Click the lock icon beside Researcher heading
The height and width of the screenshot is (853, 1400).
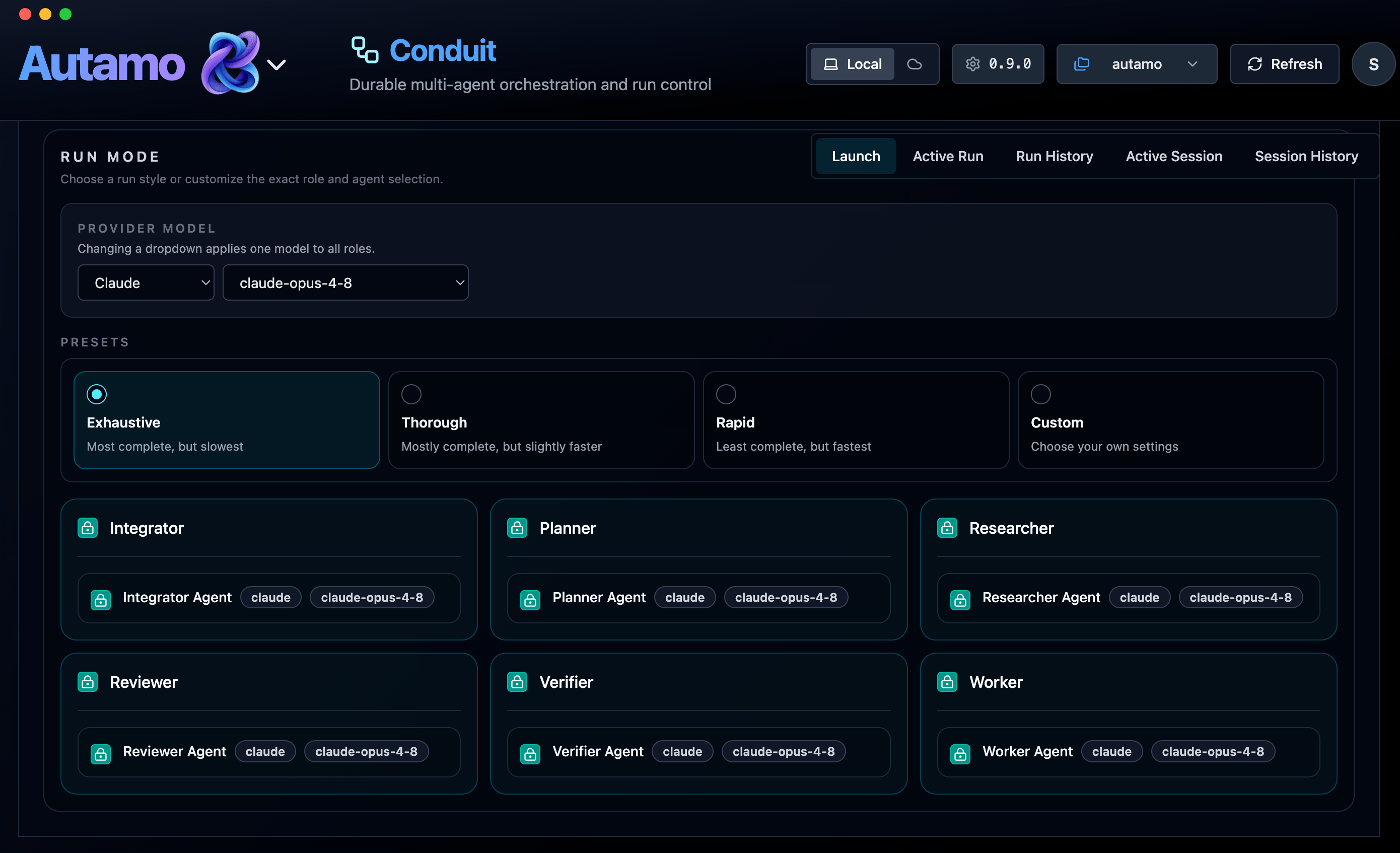click(947, 528)
